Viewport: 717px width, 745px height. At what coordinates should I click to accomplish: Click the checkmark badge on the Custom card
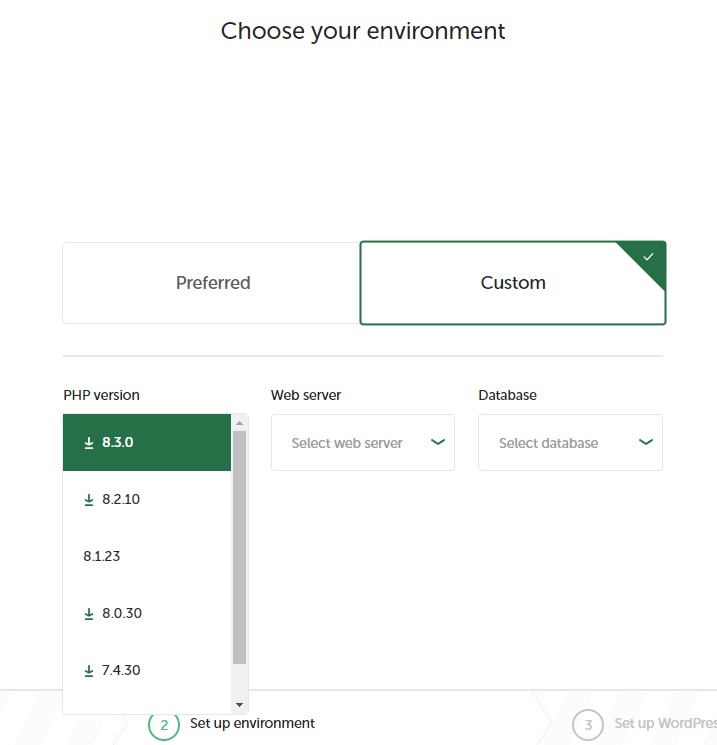click(x=648, y=257)
